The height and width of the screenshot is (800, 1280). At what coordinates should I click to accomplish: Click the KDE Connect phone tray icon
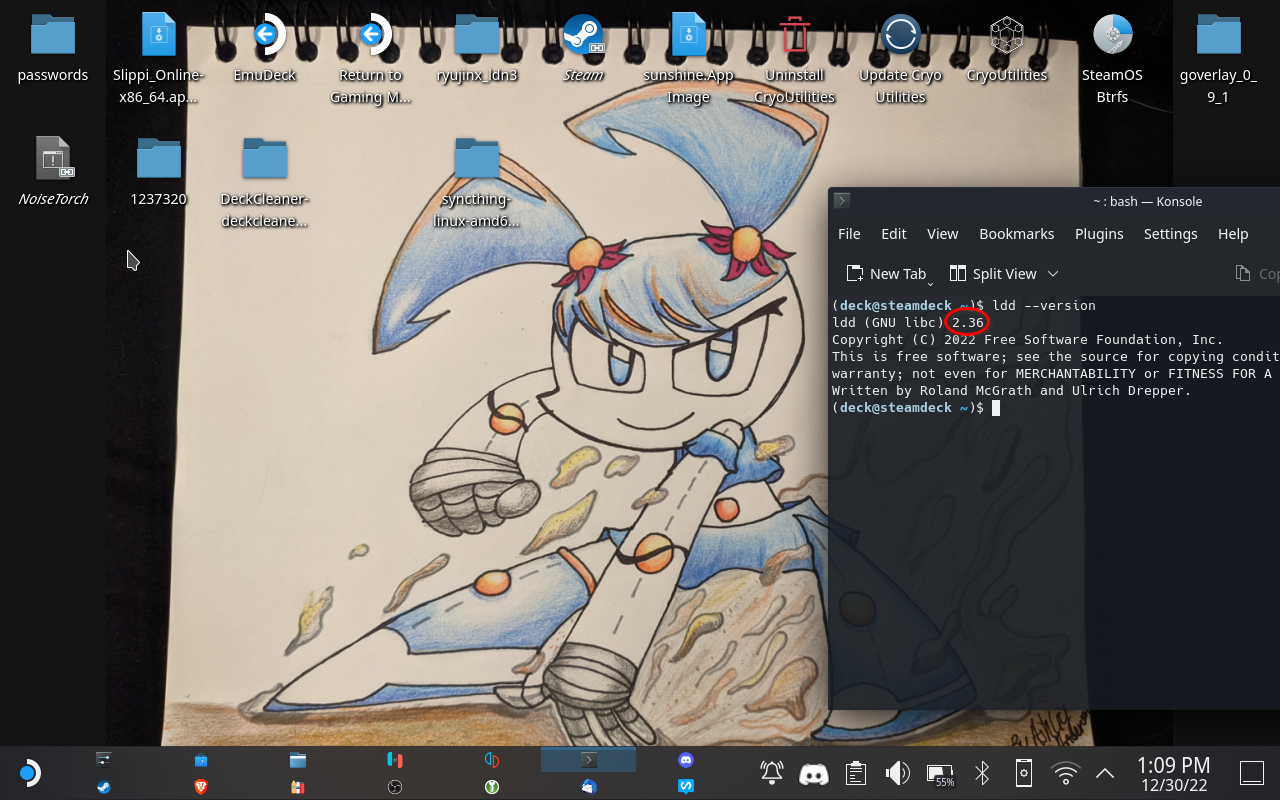pos(1024,773)
